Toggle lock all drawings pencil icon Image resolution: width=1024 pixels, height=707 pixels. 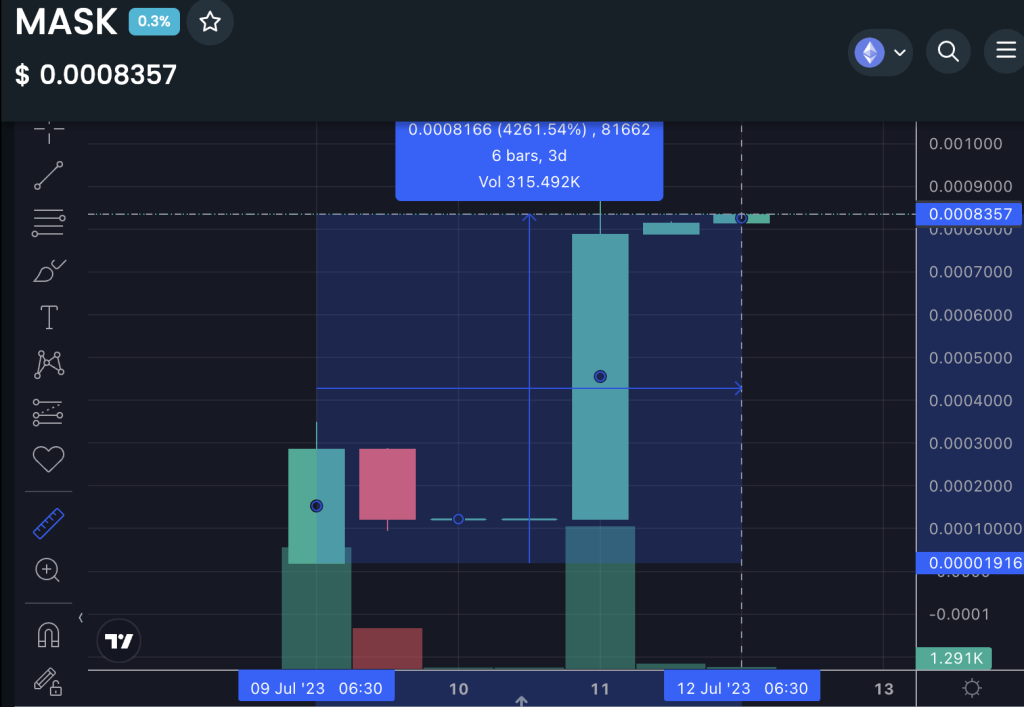tap(48, 682)
